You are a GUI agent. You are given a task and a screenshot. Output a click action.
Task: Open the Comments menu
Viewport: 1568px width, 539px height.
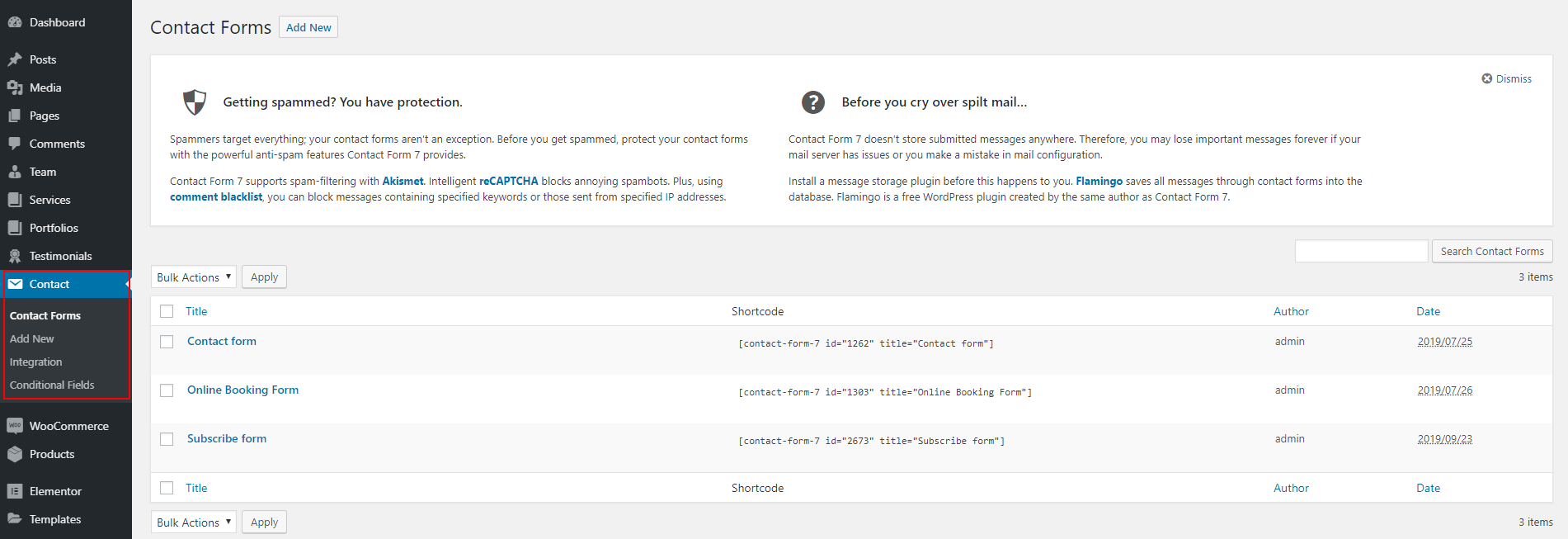[66, 144]
